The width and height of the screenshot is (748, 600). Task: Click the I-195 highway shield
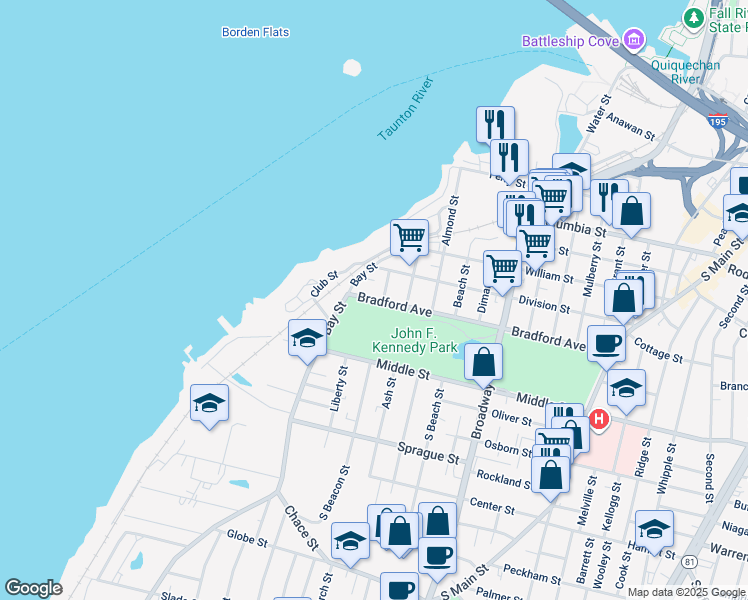coord(717,121)
